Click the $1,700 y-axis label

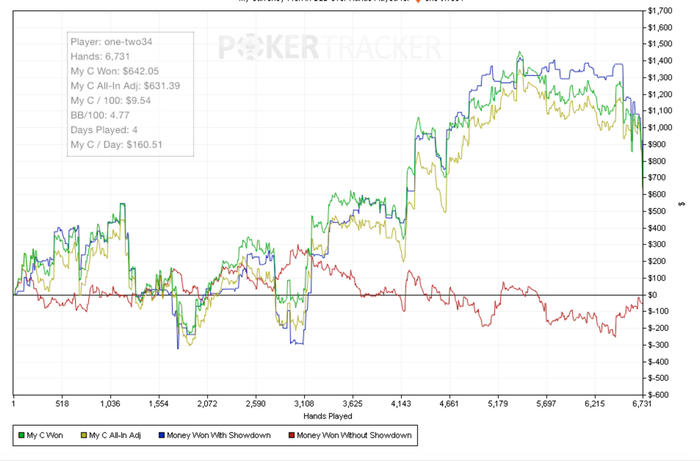pyautogui.click(x=660, y=11)
